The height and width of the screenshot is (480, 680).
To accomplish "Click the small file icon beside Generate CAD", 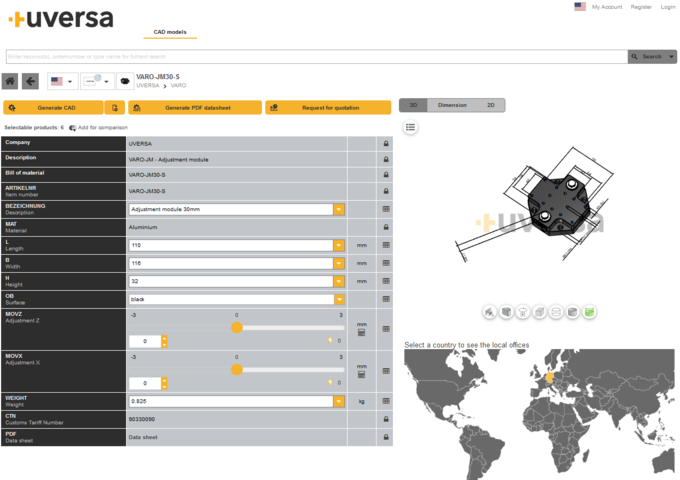I will (x=115, y=108).
